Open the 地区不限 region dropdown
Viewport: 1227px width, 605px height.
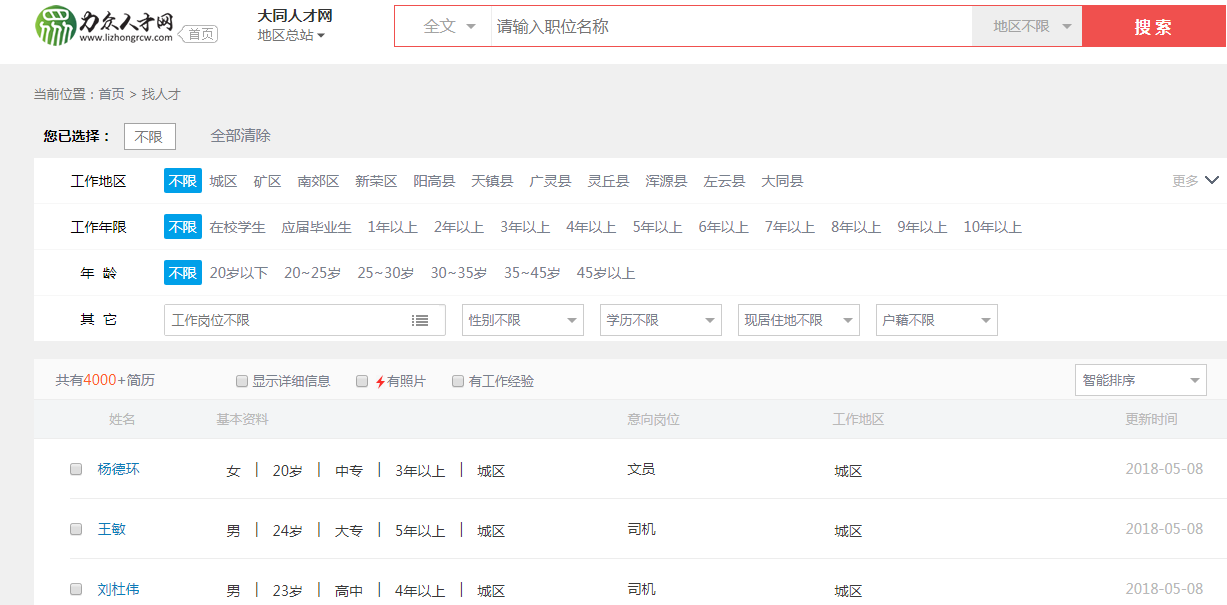[1027, 26]
